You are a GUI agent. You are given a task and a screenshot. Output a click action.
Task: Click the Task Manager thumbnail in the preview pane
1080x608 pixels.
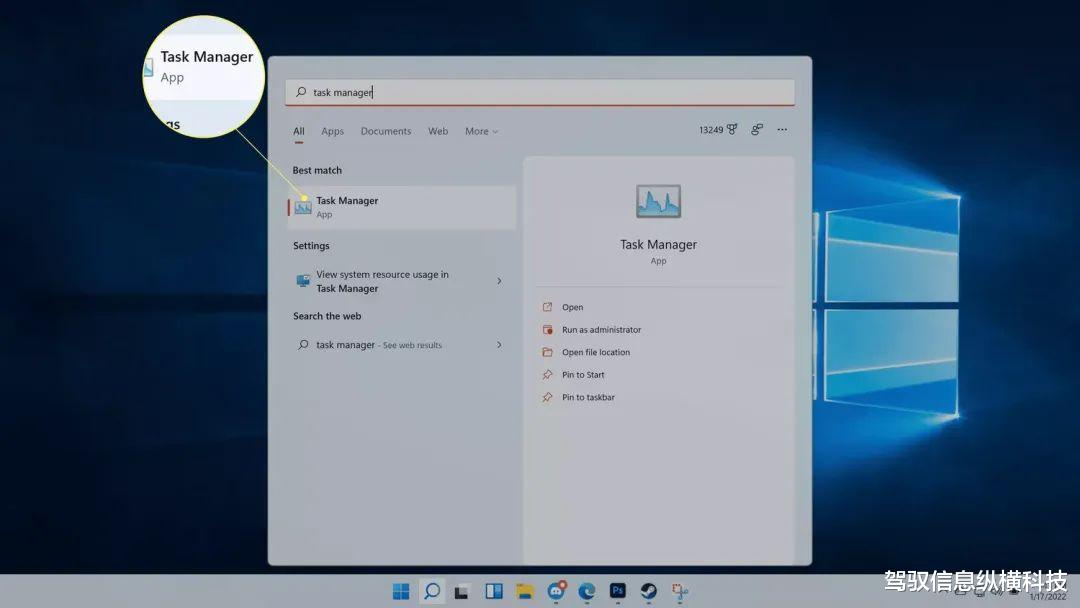pyautogui.click(x=658, y=200)
